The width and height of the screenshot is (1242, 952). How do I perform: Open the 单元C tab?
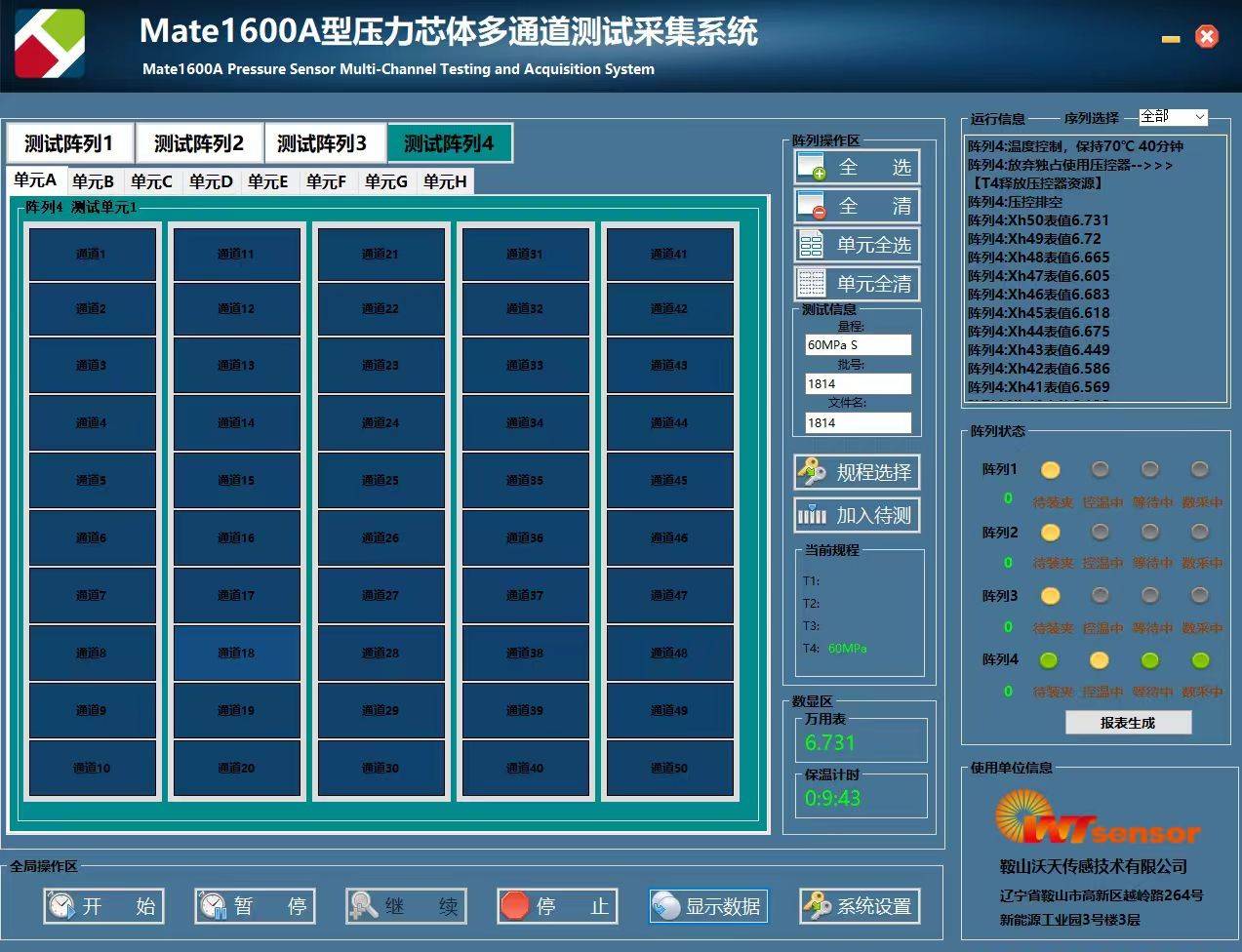pyautogui.click(x=152, y=181)
